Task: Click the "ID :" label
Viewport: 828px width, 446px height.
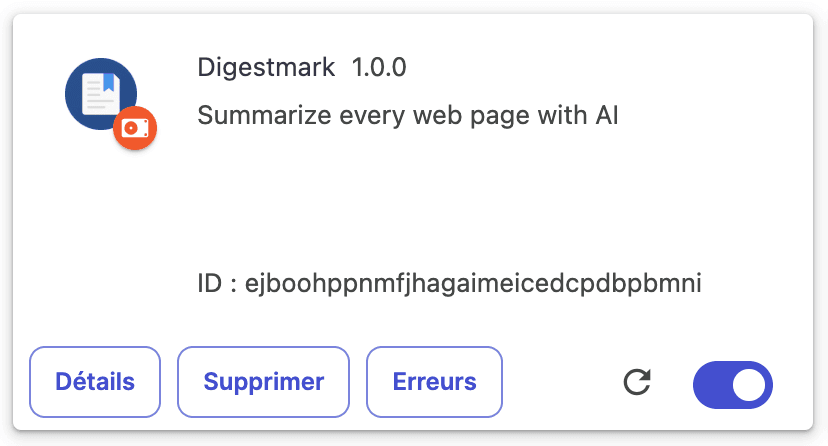Action: click(x=217, y=283)
